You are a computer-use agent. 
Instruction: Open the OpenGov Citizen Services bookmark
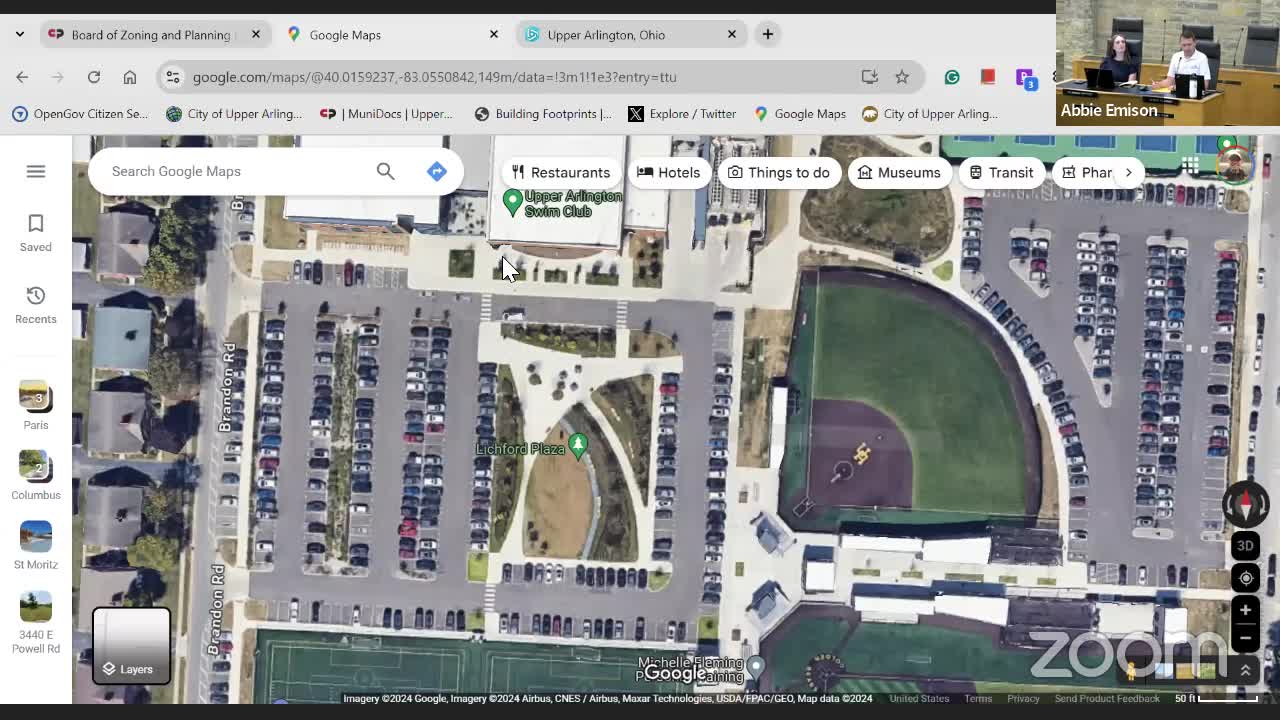coord(80,114)
